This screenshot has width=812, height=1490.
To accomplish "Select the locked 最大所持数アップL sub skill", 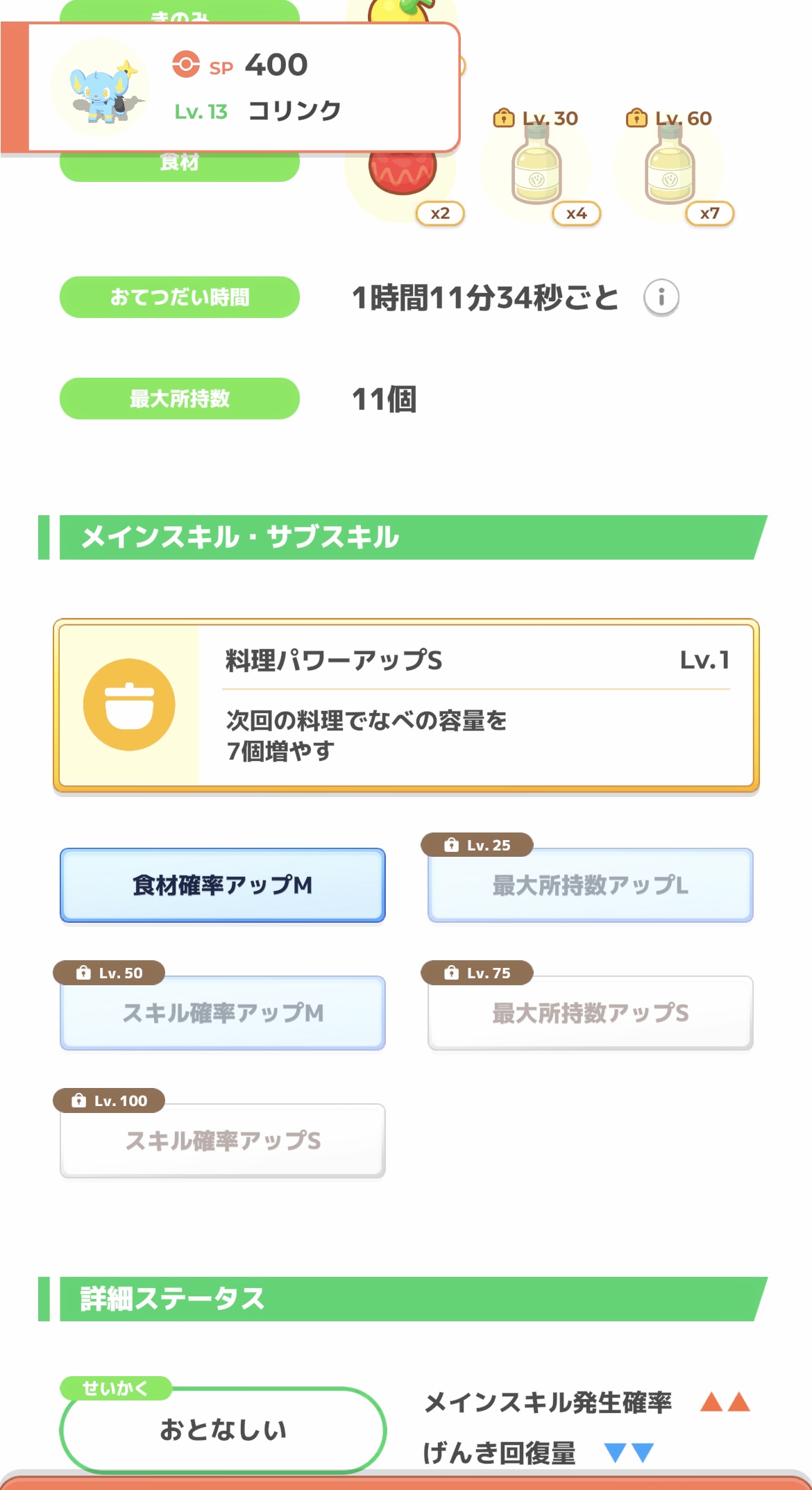I will click(x=590, y=885).
